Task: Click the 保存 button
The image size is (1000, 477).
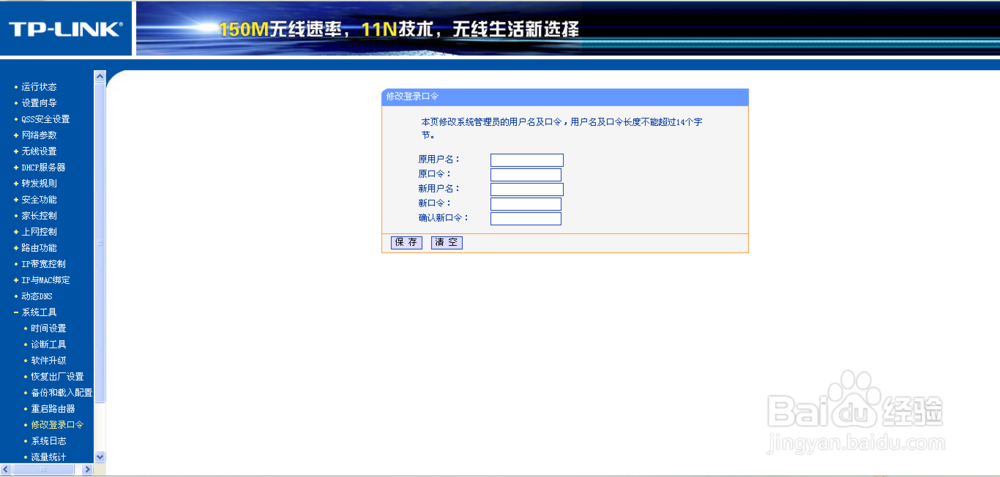Action: tap(406, 243)
